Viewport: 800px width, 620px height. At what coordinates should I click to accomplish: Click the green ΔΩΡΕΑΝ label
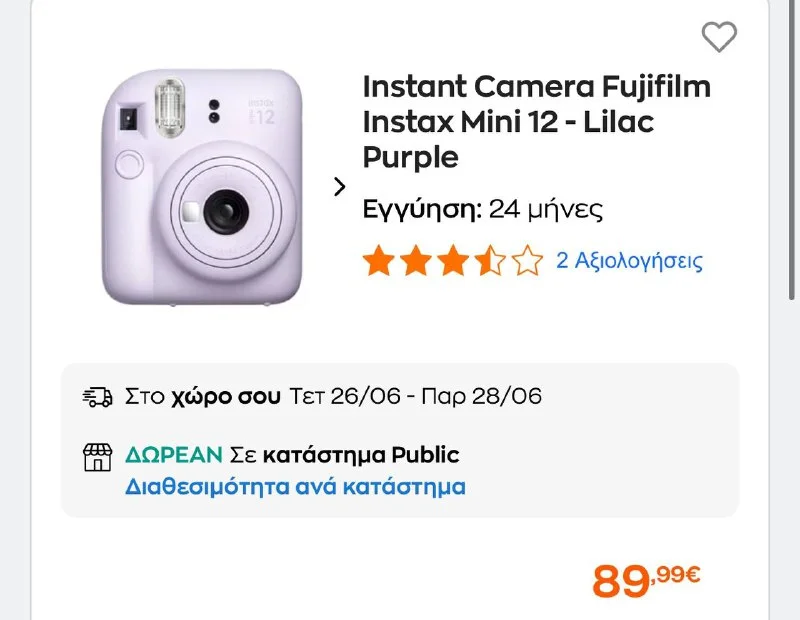(x=173, y=456)
